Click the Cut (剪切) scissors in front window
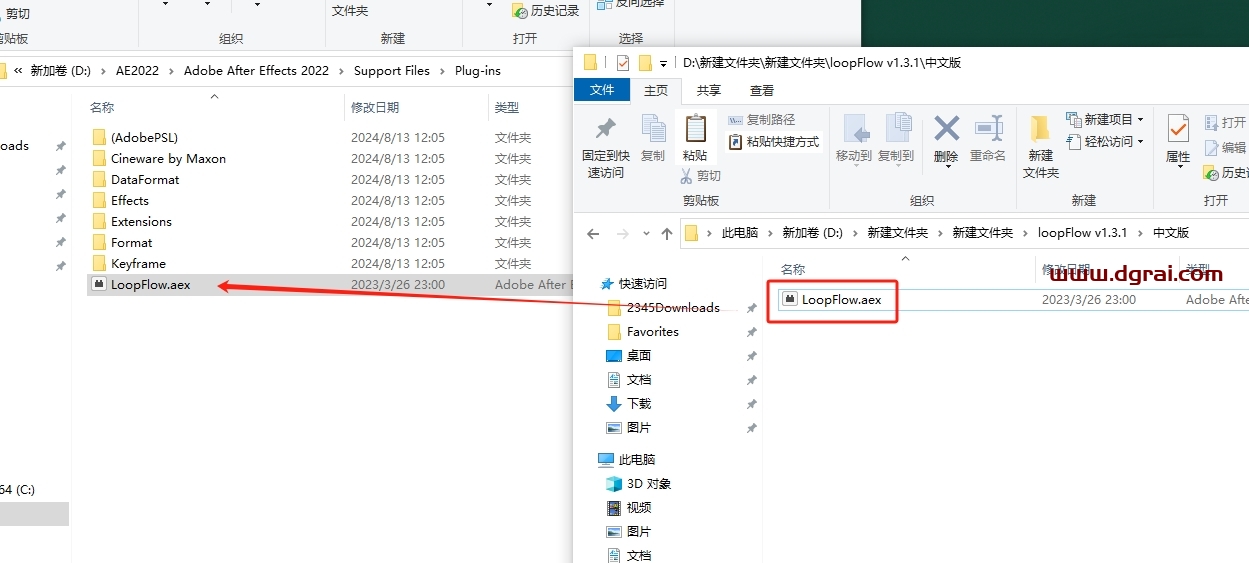Screen dimensions: 1249x563 coord(686,176)
